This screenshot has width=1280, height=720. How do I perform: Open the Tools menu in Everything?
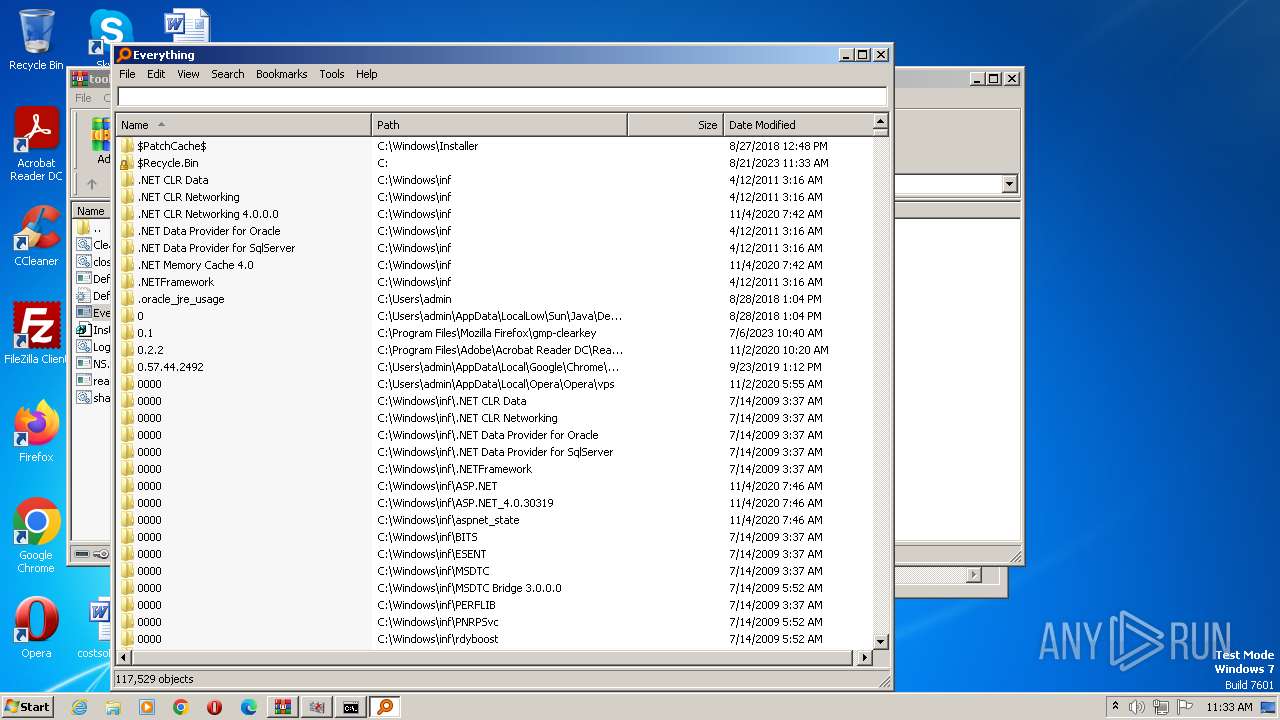332,74
